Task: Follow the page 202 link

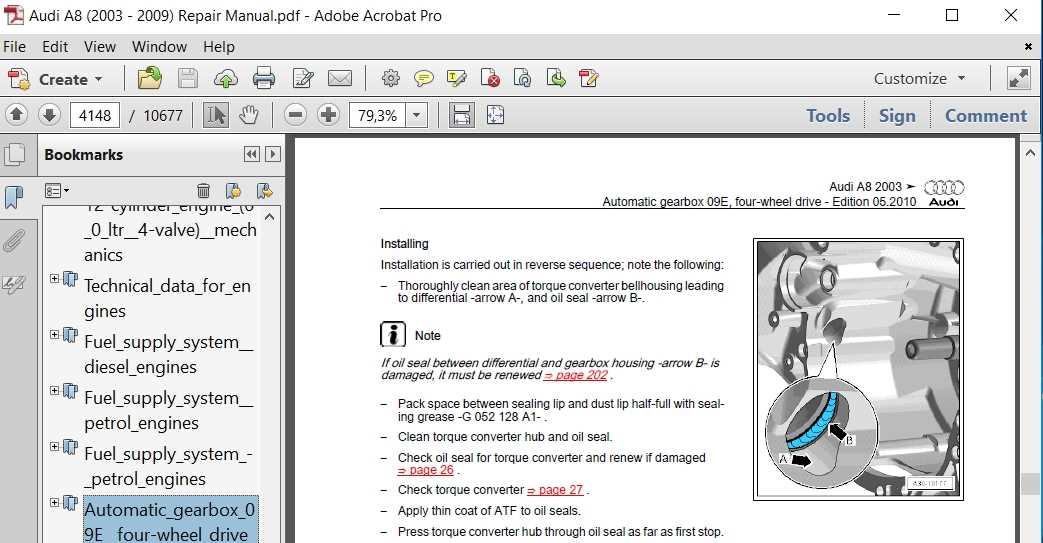Action: click(576, 375)
